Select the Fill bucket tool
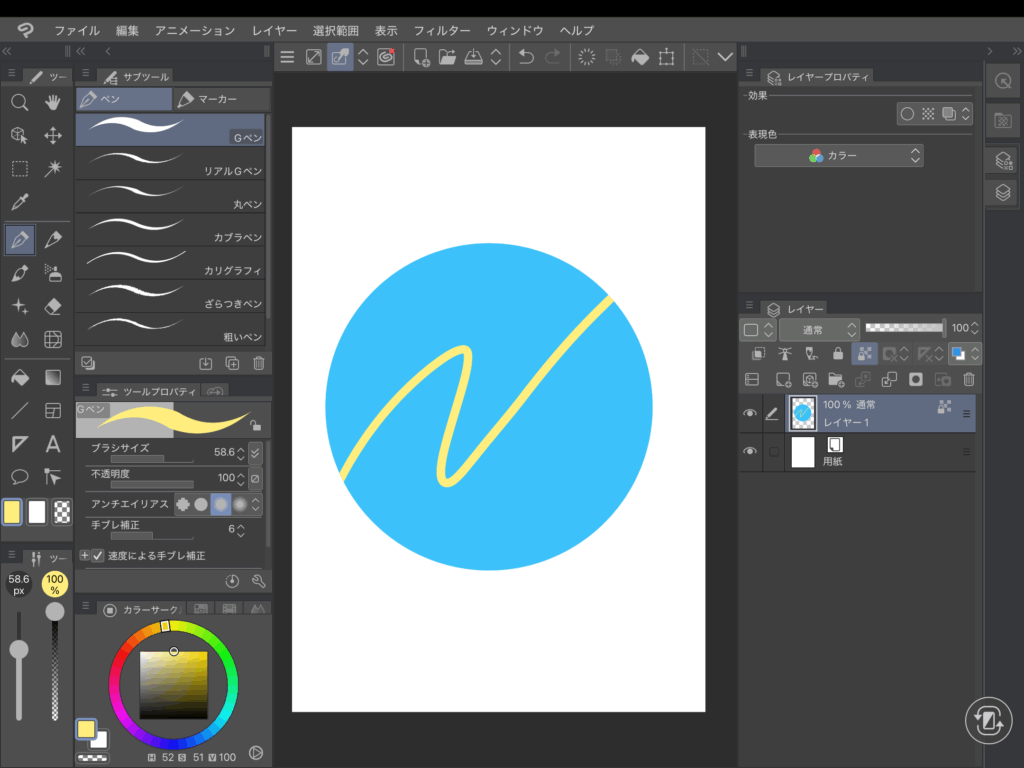Viewport: 1024px width, 768px height. [19, 377]
